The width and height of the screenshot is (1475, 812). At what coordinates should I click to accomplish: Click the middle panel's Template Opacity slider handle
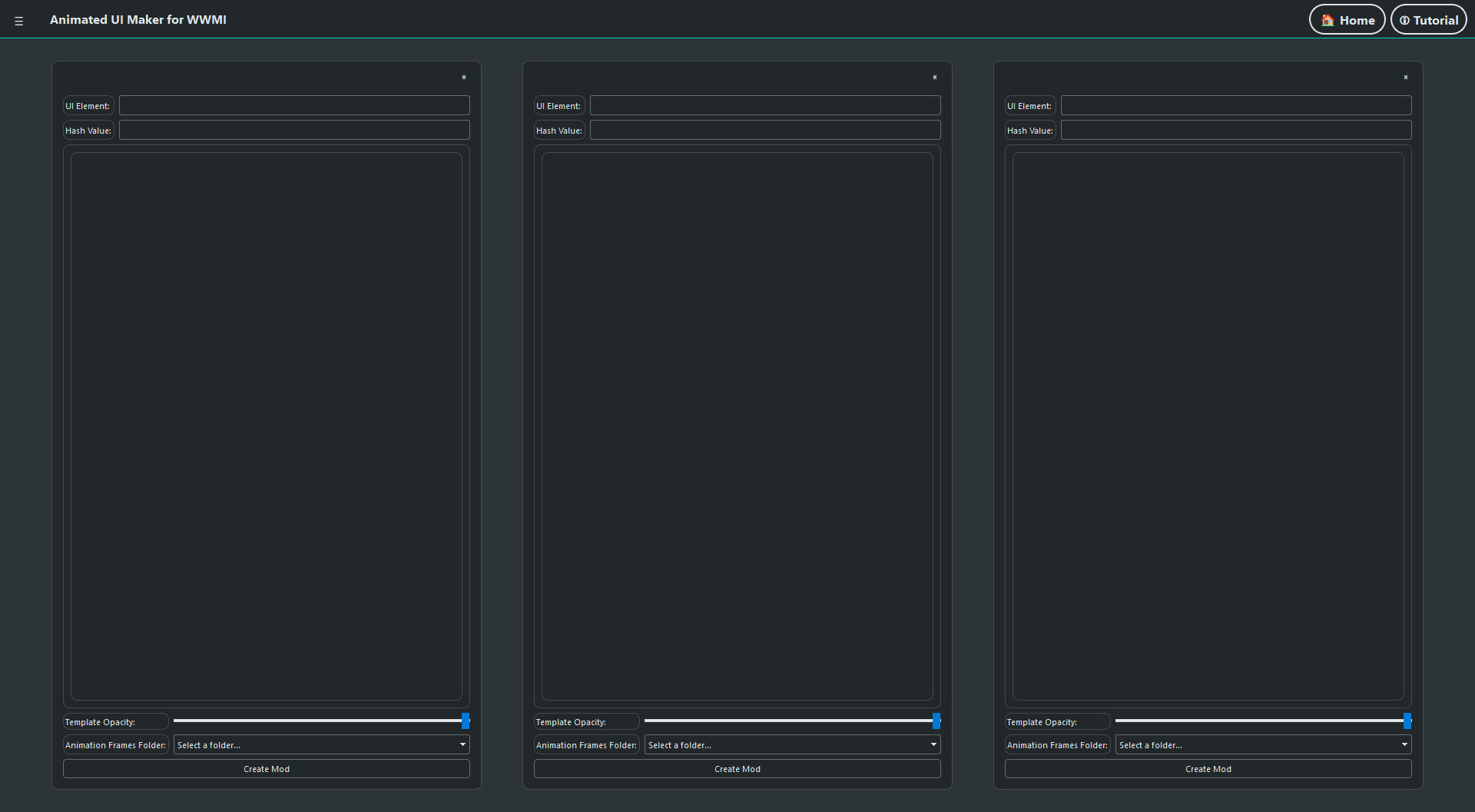tap(936, 721)
